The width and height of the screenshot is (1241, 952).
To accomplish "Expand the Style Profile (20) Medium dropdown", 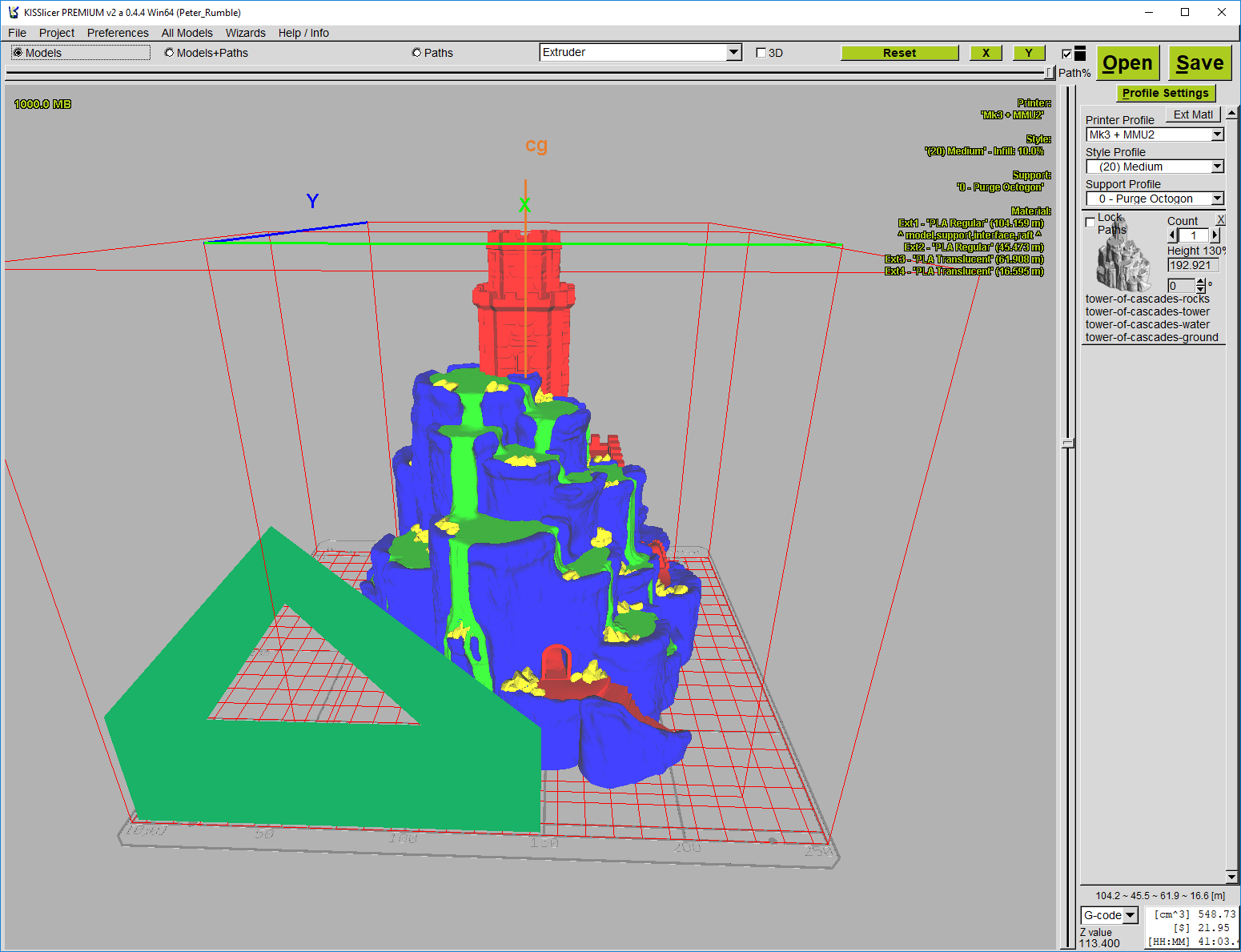I will click(x=1155, y=167).
